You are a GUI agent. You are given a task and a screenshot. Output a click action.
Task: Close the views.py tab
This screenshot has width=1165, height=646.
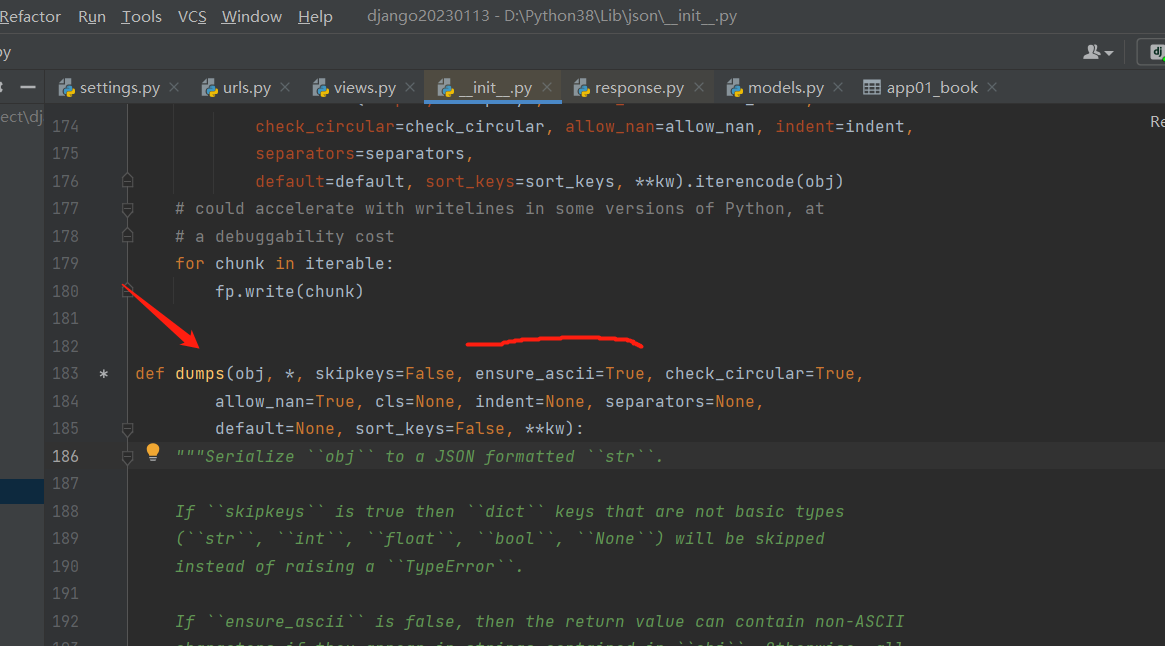tap(410, 87)
